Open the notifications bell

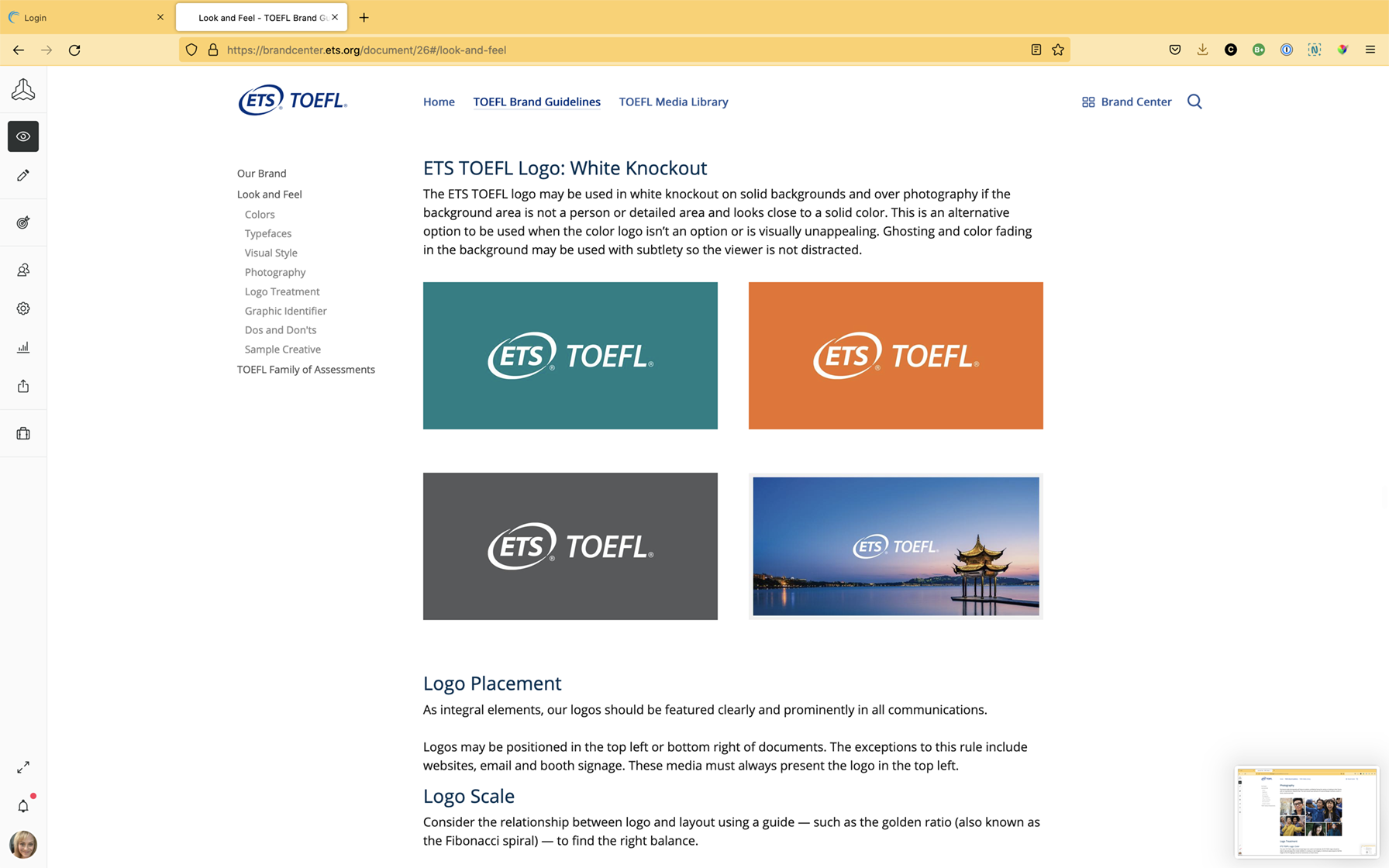click(23, 806)
